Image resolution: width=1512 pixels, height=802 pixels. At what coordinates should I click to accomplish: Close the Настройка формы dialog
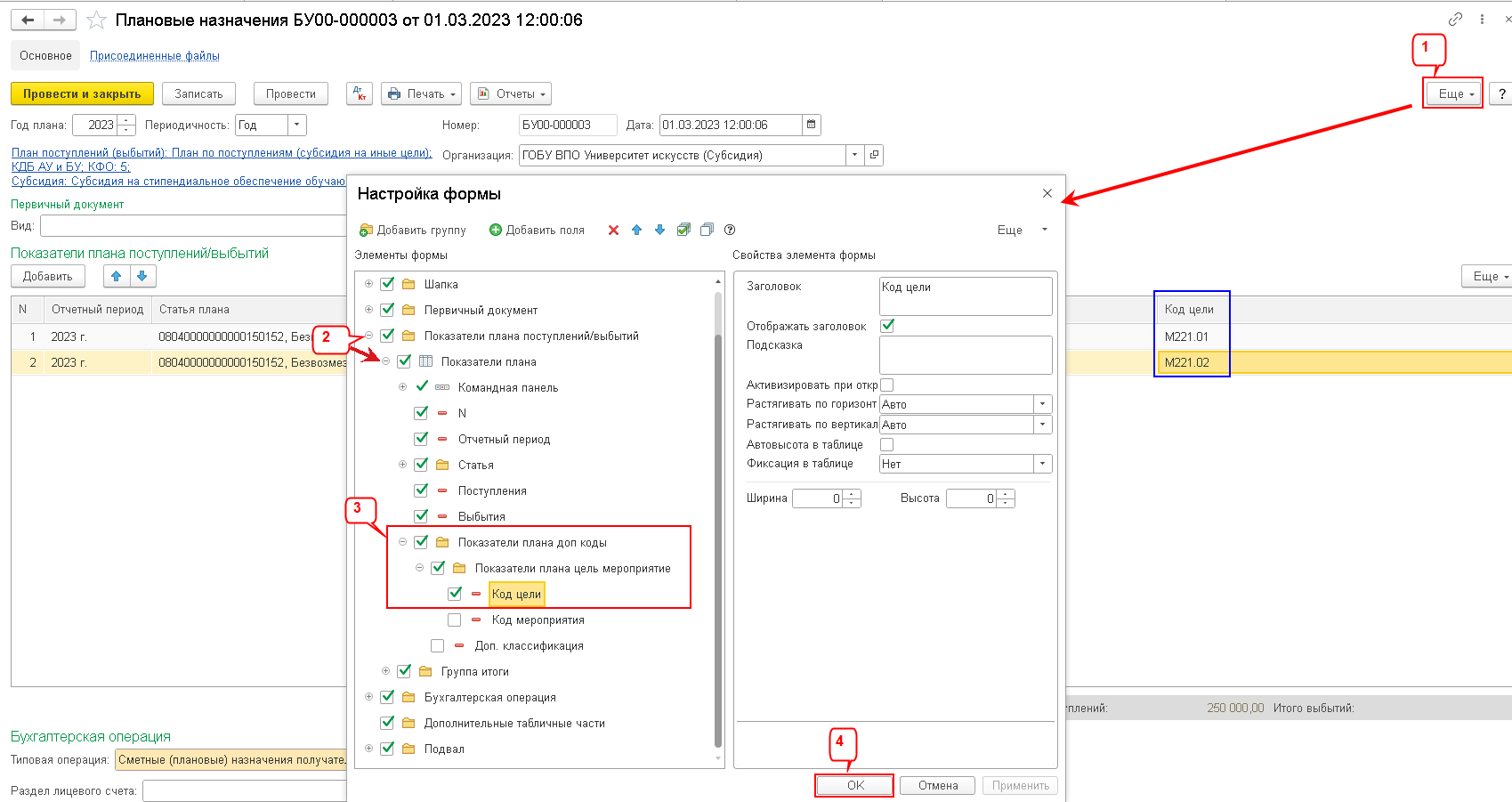click(x=1047, y=193)
